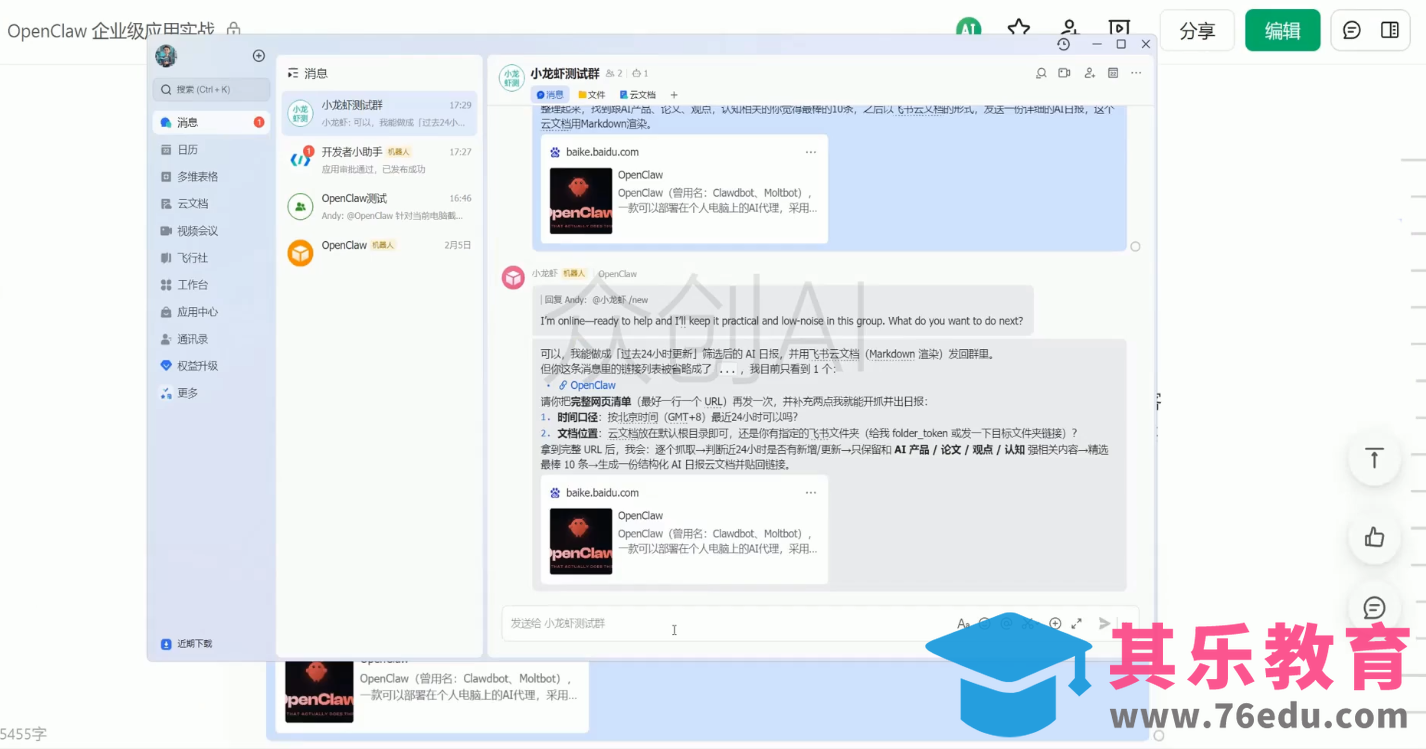Start a video call from the chat header
This screenshot has width=1426, height=749.
(x=1064, y=73)
